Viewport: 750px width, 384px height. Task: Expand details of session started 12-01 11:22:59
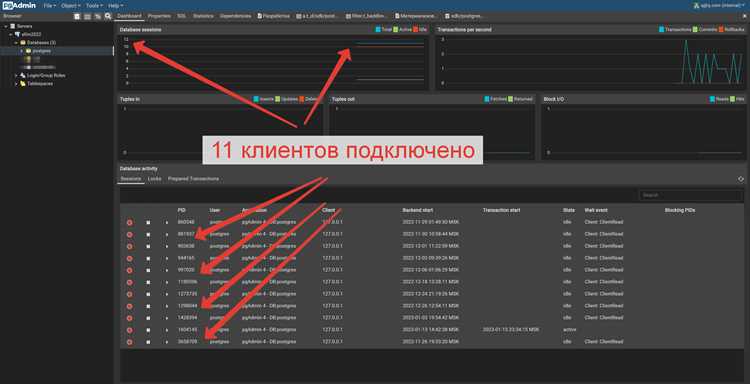167,246
